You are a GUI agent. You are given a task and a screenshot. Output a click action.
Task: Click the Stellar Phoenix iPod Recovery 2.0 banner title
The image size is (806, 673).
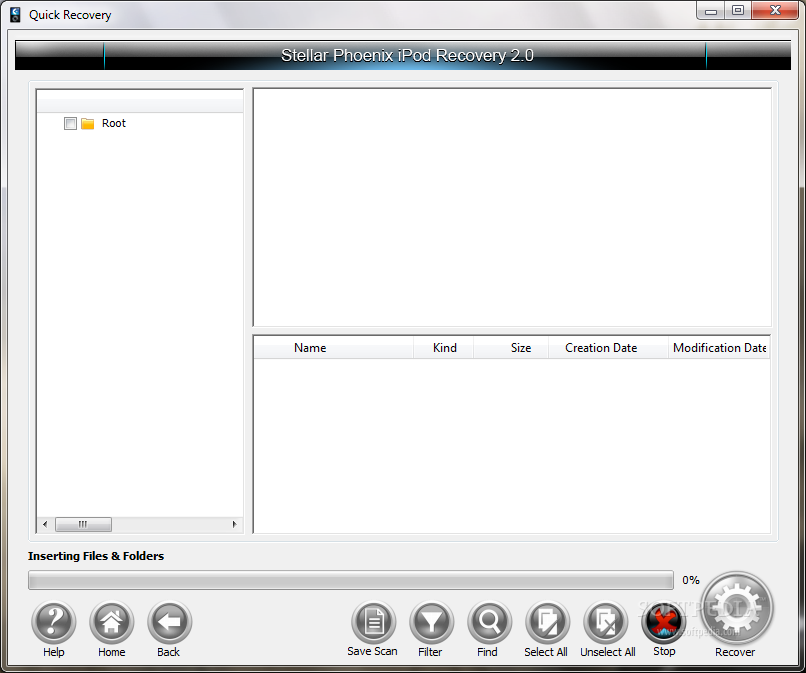[407, 55]
